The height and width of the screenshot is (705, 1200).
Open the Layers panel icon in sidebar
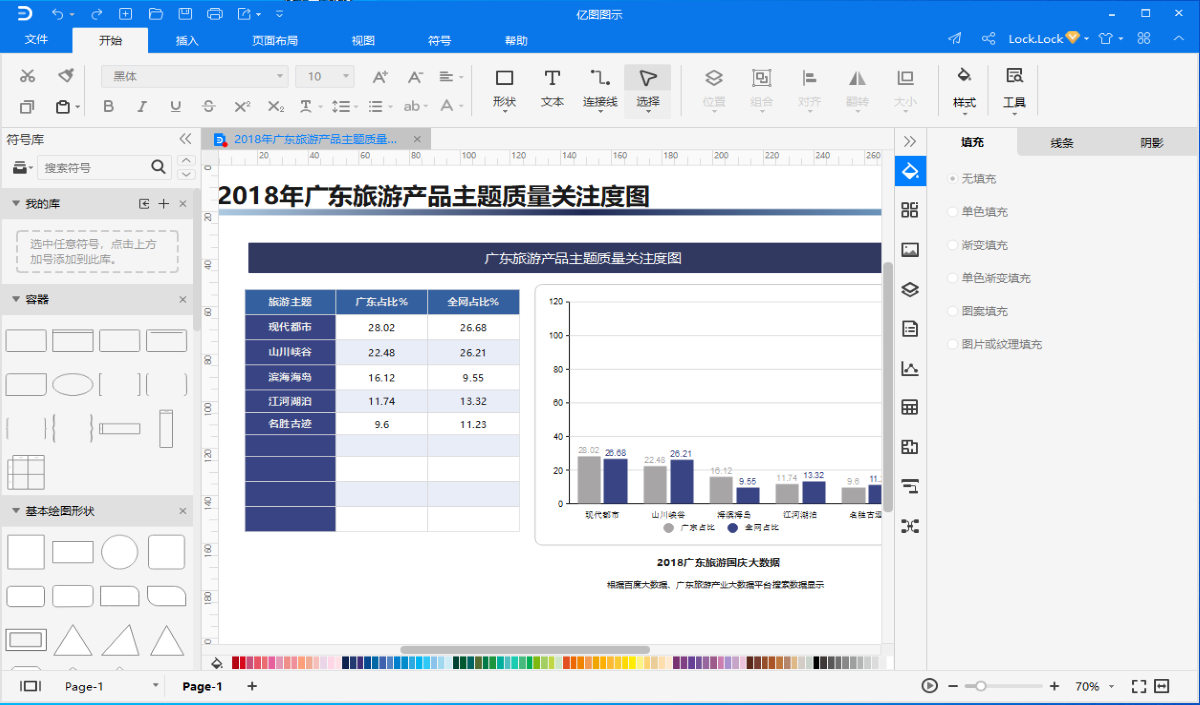(910, 289)
